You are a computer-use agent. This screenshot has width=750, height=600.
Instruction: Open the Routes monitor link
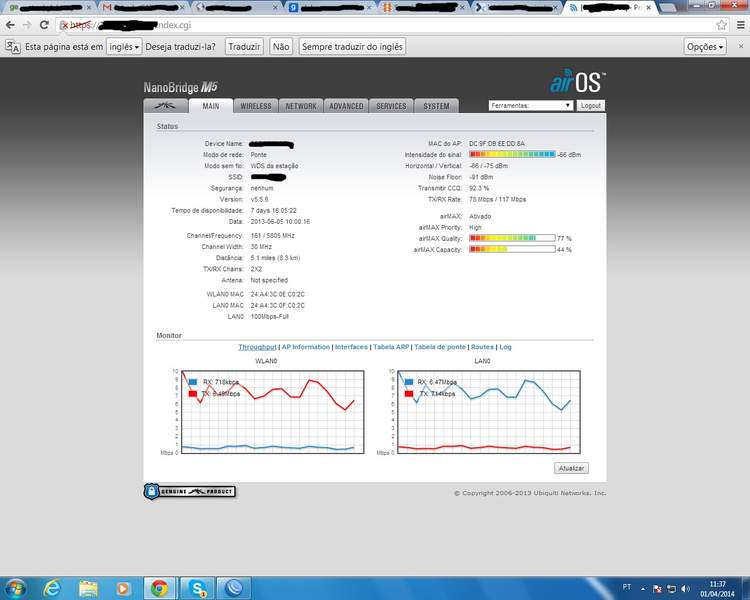tap(482, 347)
